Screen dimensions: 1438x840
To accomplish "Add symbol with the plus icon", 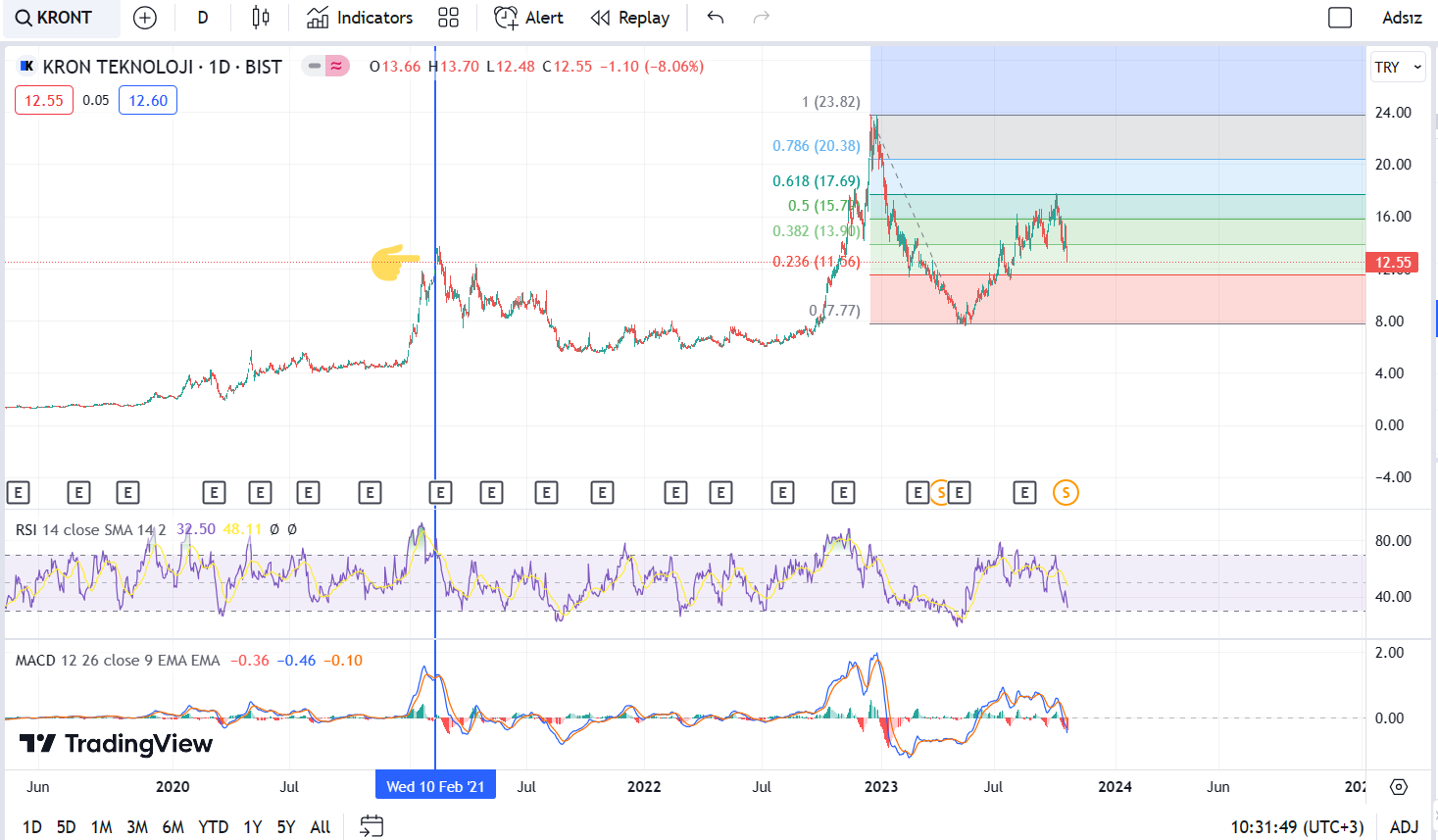I will [x=144, y=18].
